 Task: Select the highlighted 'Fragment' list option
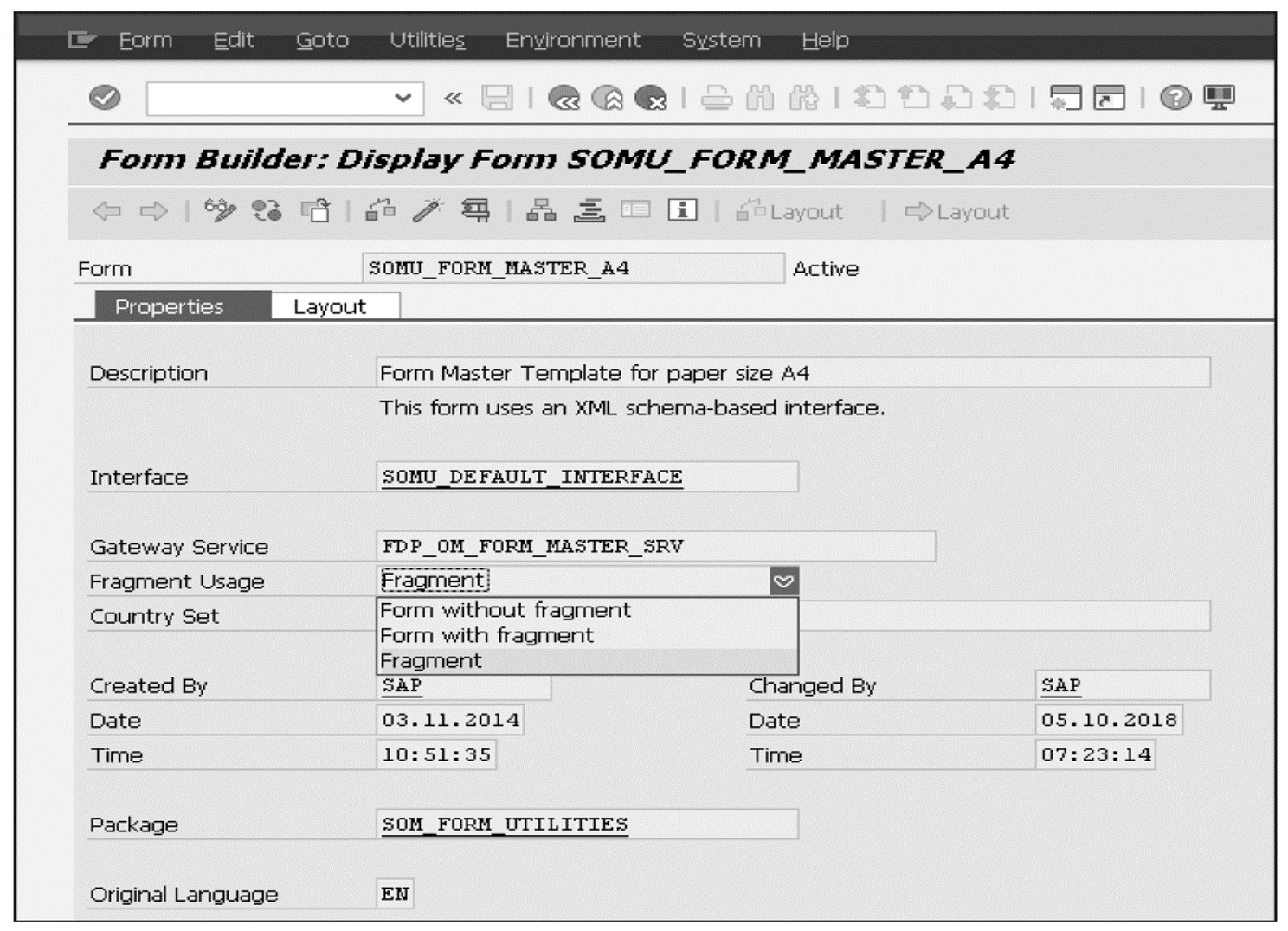(x=587, y=660)
